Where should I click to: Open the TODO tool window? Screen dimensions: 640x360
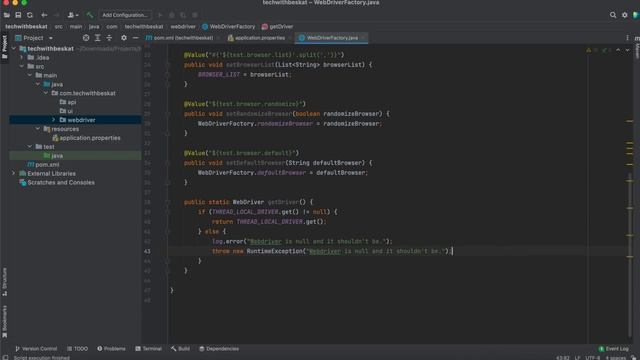(78, 349)
